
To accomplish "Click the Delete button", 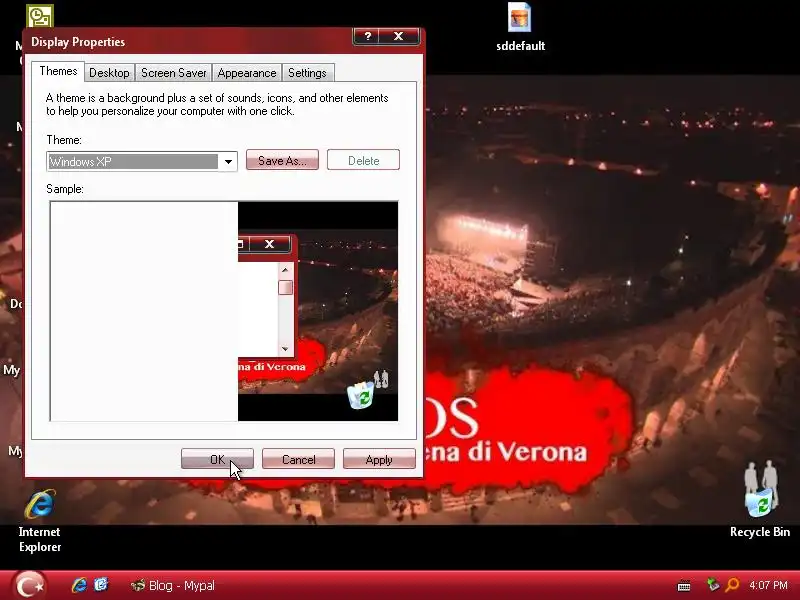I will click(x=363, y=160).
